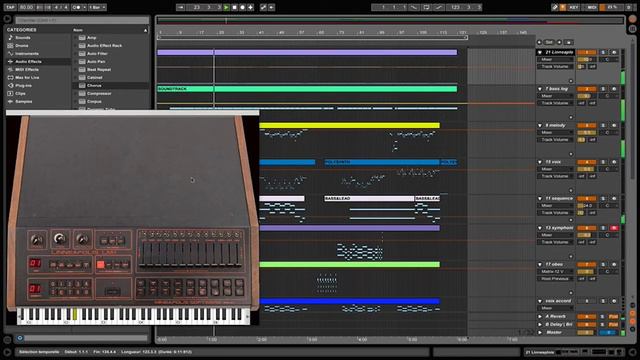Viewport: 640px width, 360px height.
Task: Select the Instruments category
Action: [27, 53]
